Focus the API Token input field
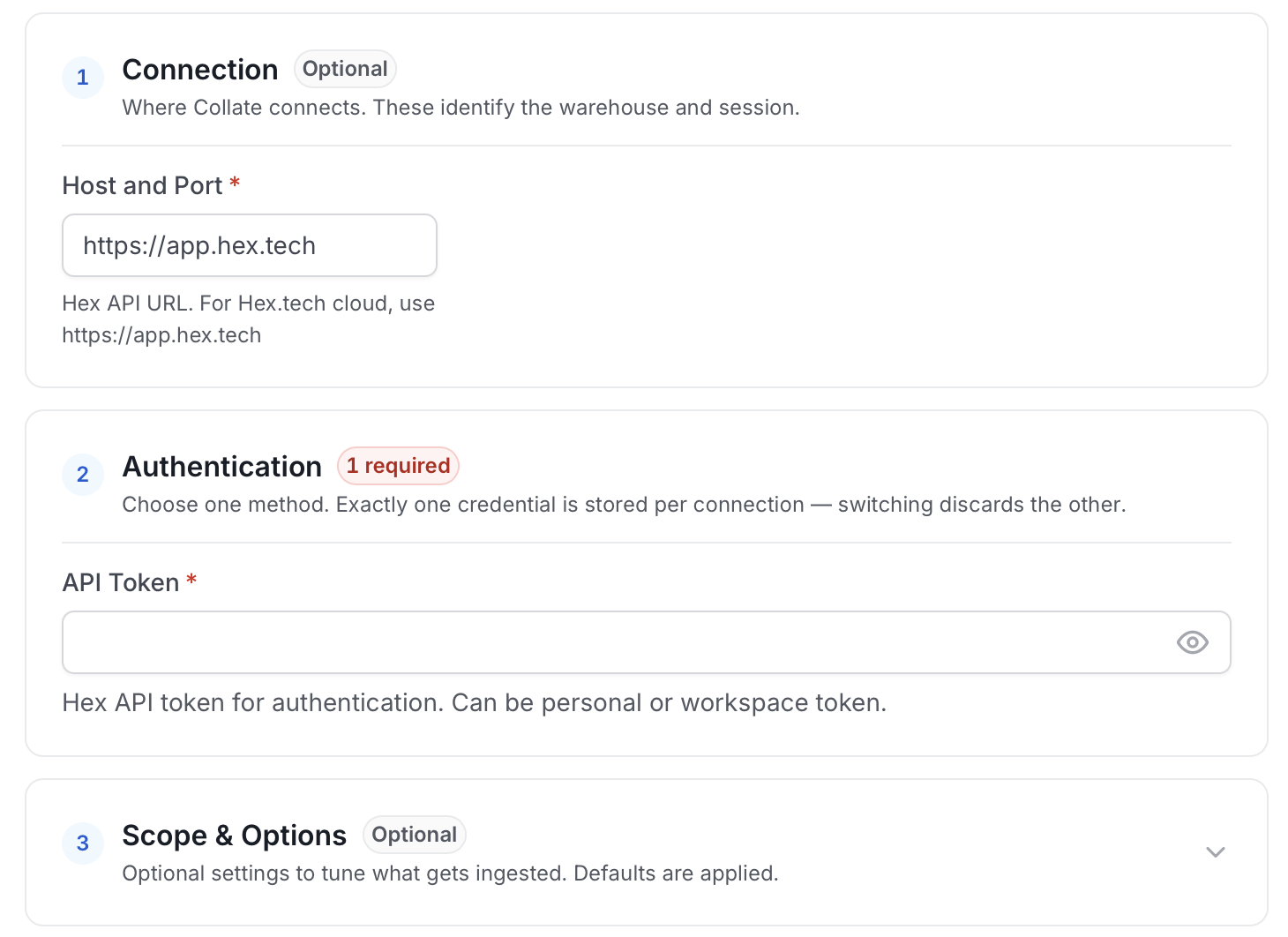1288x937 pixels. point(647,642)
